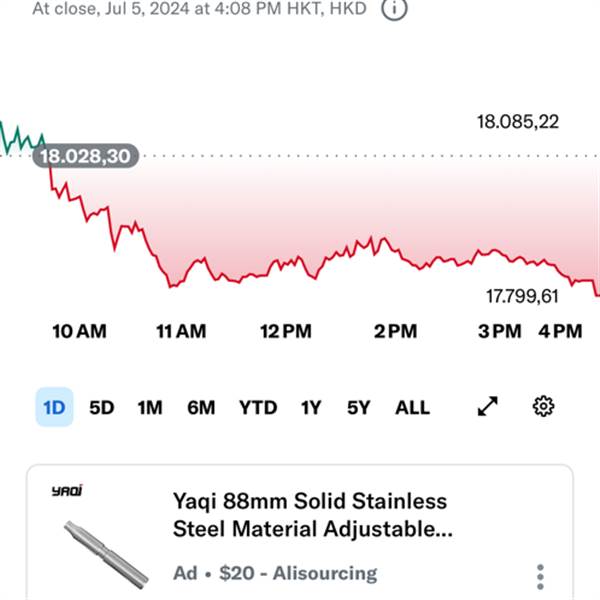Click the stainless steel handle product image

click(106, 554)
